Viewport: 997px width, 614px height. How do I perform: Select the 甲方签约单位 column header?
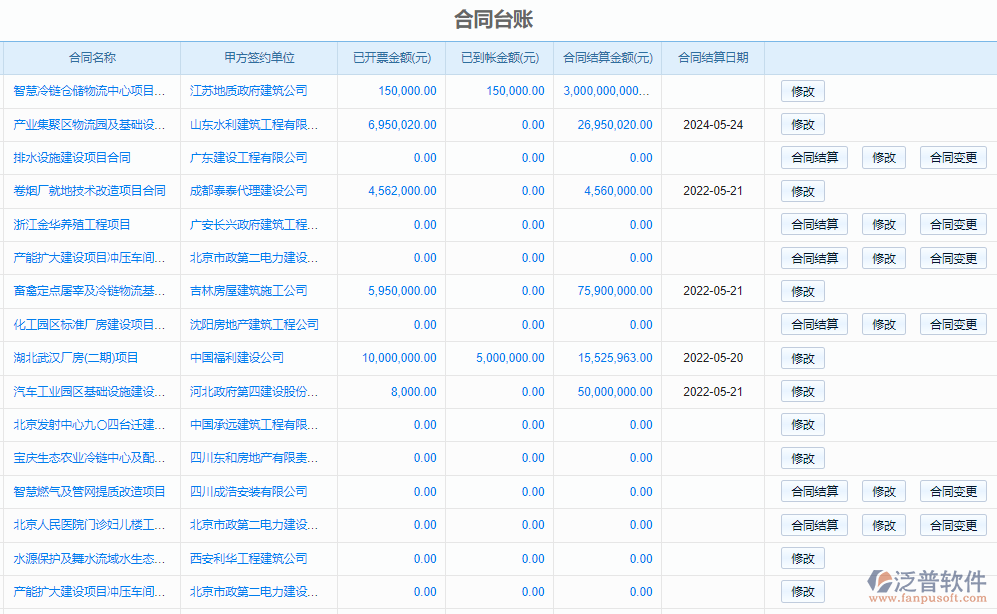(x=259, y=58)
